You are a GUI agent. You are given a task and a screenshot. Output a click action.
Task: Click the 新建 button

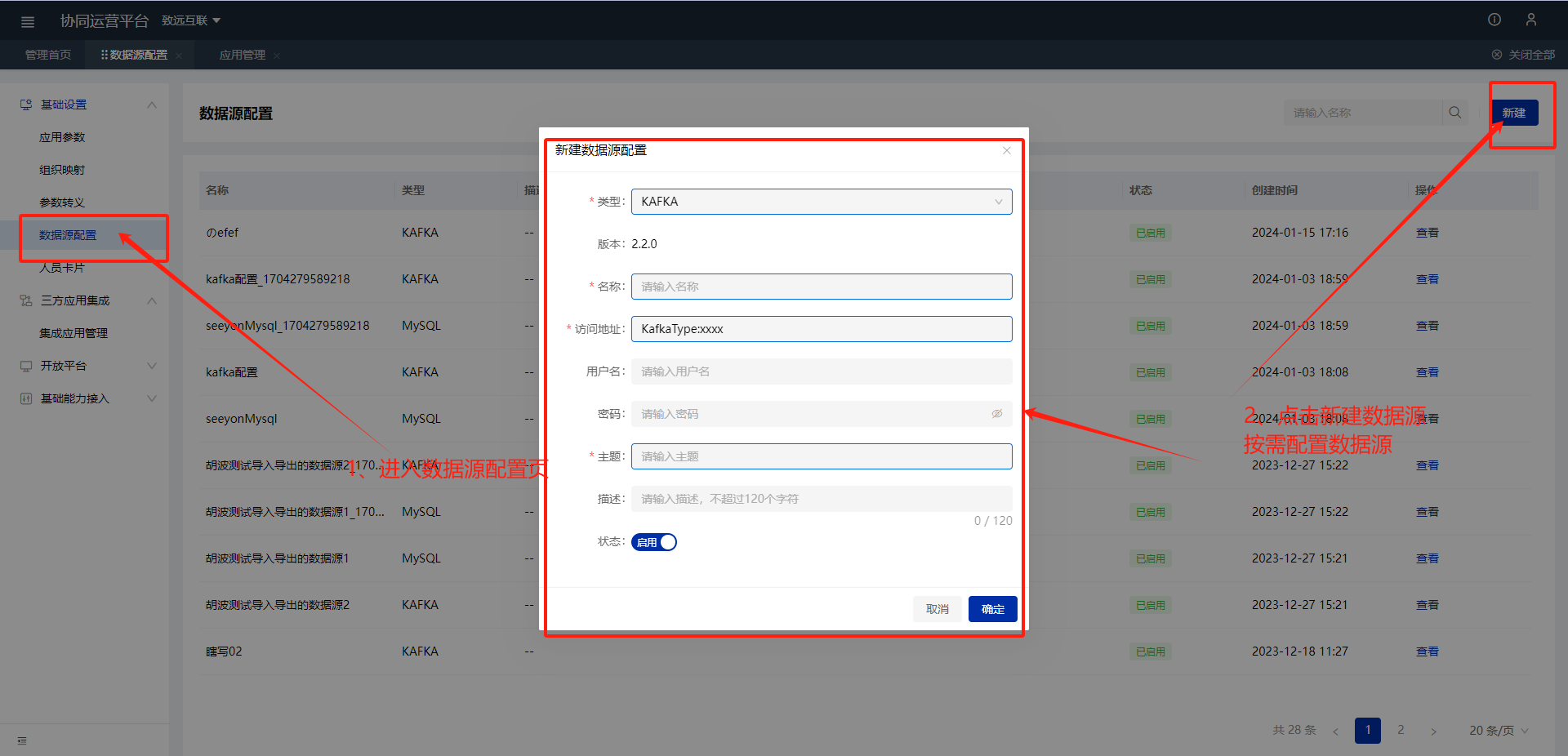[1515, 113]
